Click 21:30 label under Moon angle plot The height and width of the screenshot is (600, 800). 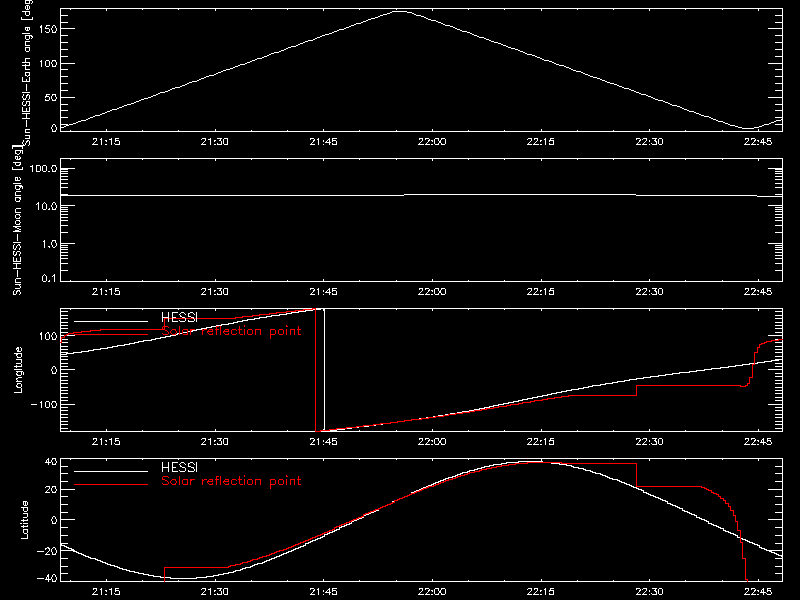point(215,292)
